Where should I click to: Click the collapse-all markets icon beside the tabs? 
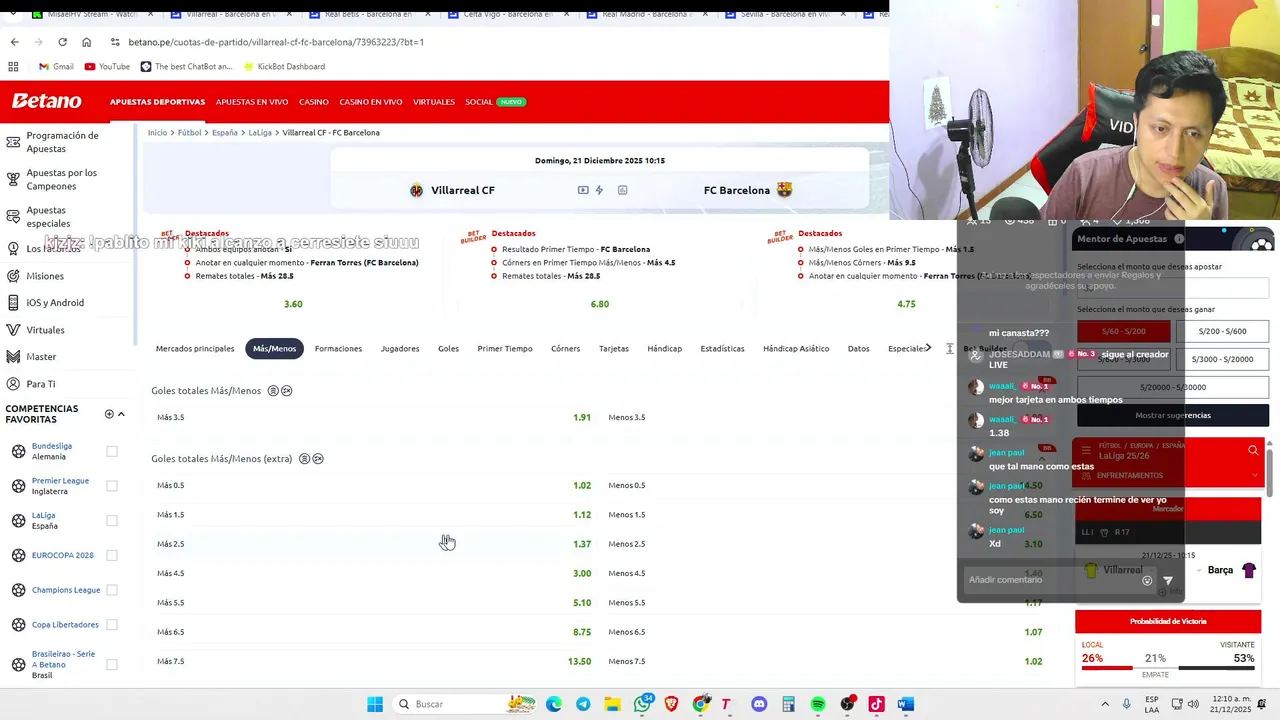[949, 349]
